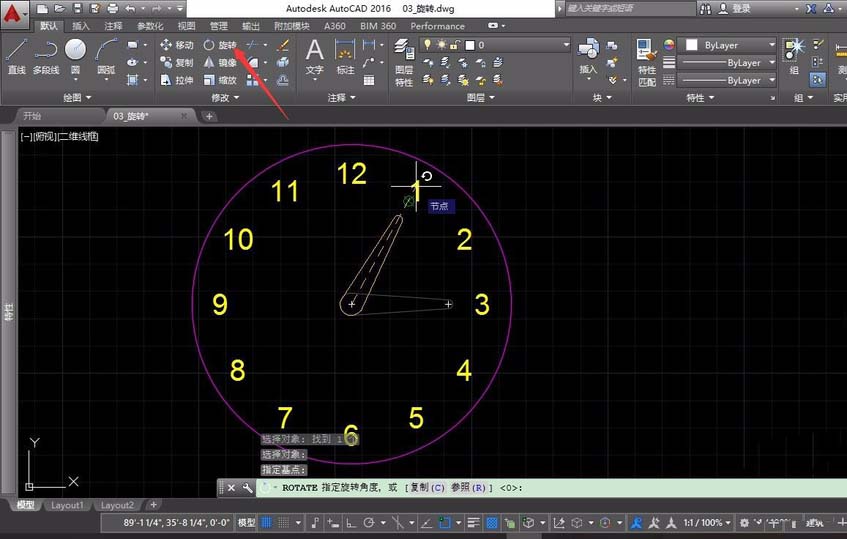Click the Reference (参照 R) command option
Image resolution: width=847 pixels, height=539 pixels.
tap(468, 488)
